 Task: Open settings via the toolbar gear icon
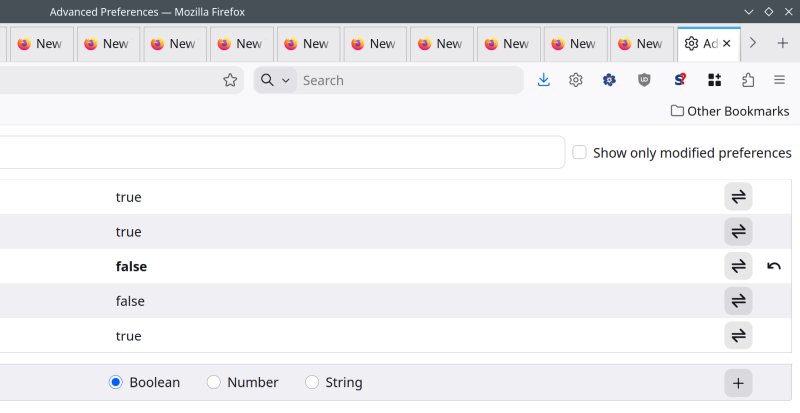coord(576,80)
